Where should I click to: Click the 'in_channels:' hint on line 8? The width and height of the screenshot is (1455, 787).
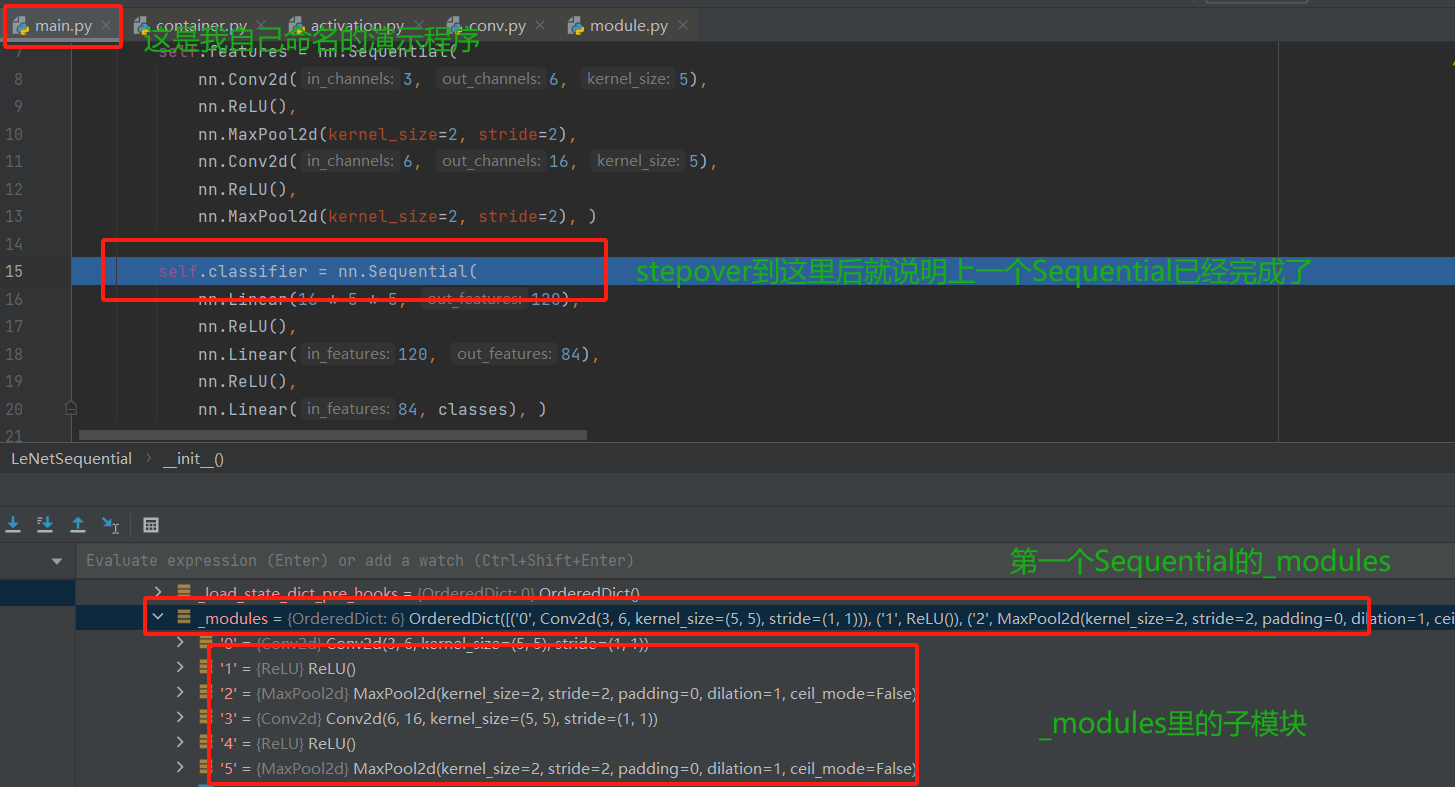click(350, 79)
